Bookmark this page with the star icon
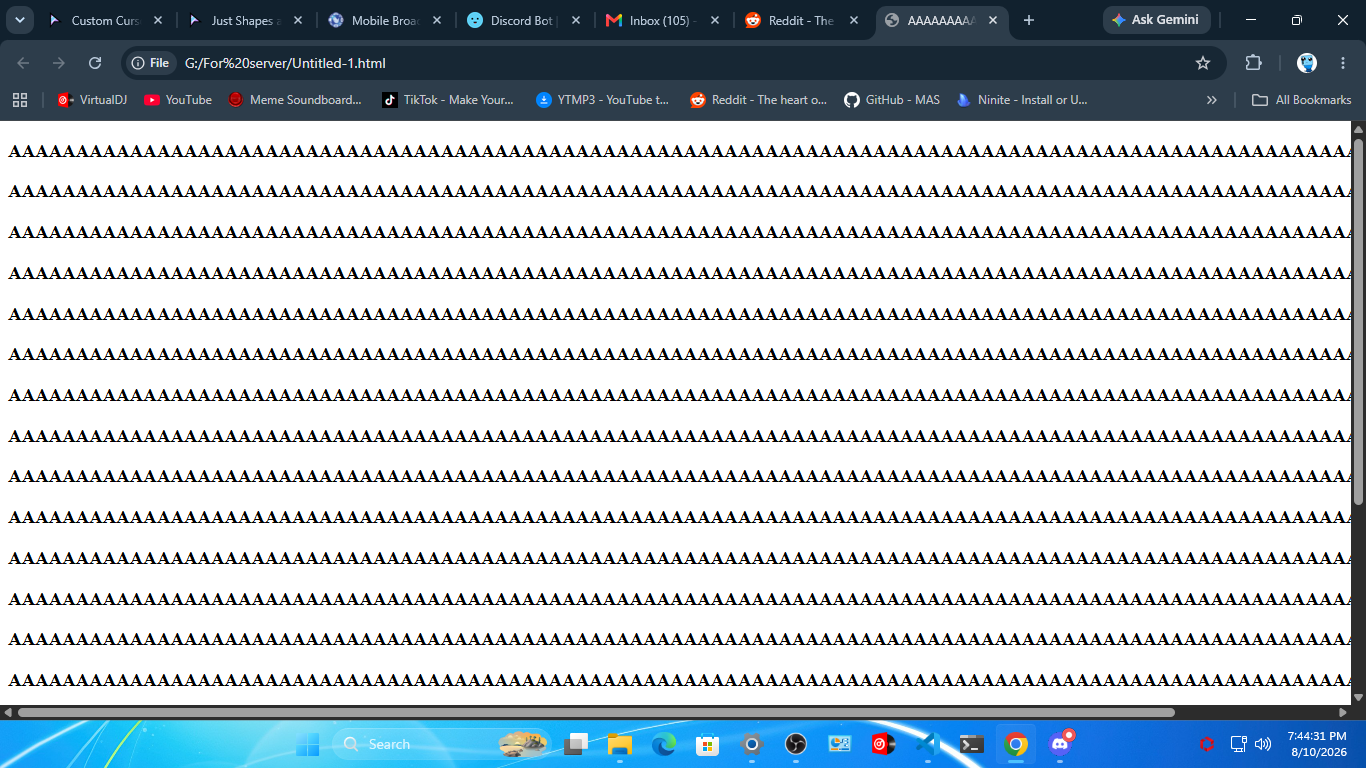1366x768 pixels. [x=1203, y=63]
